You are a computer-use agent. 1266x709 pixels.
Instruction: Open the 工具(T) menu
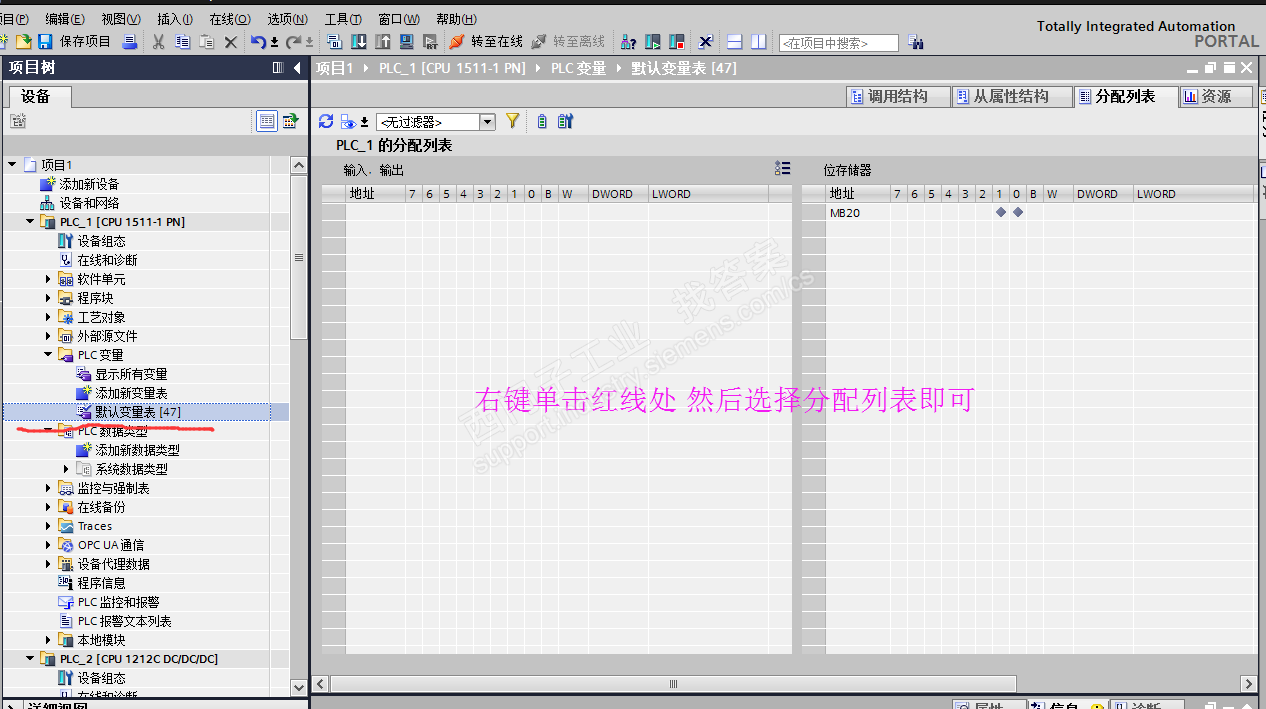(x=343, y=19)
